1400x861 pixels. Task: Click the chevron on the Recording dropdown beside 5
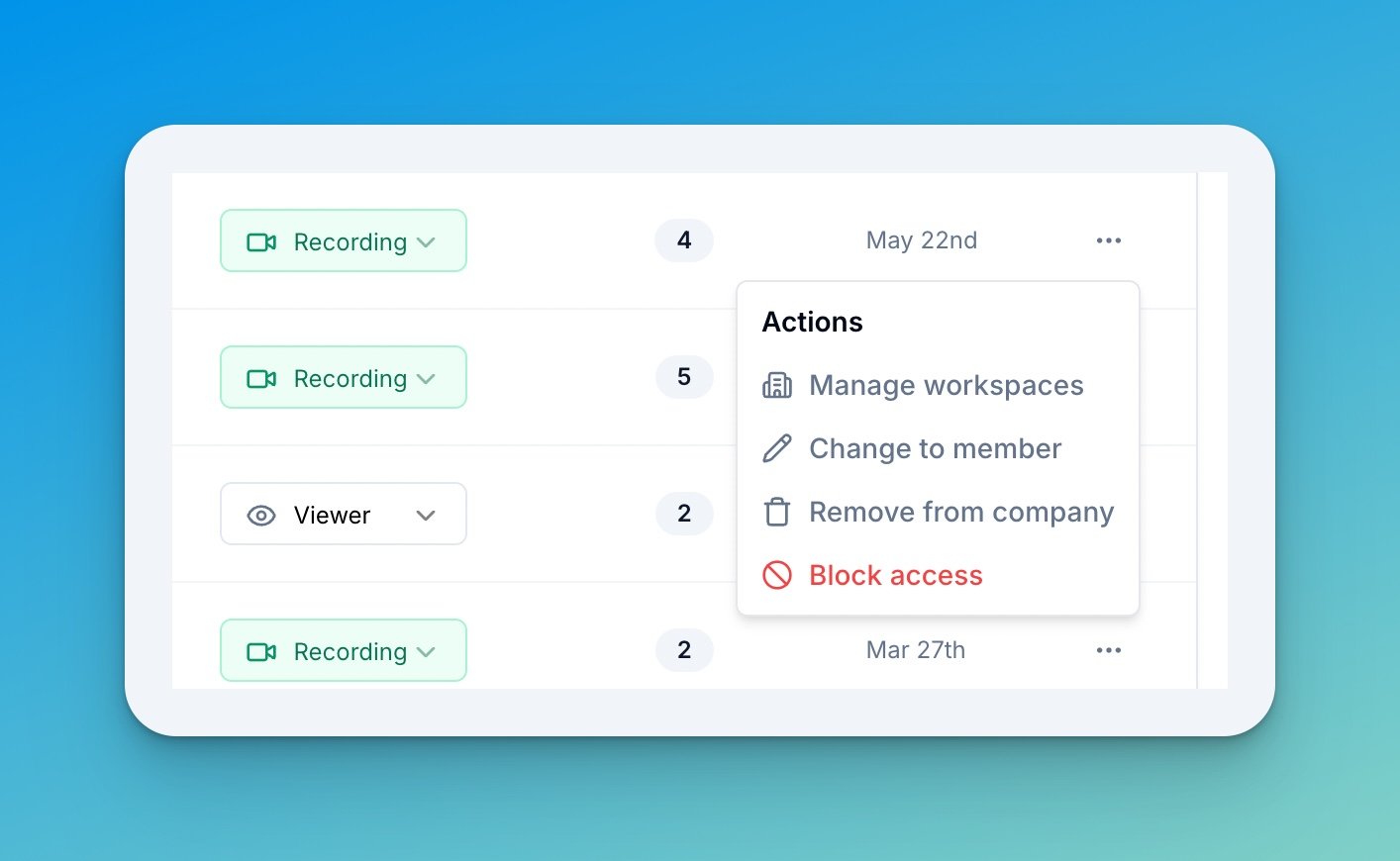(426, 379)
